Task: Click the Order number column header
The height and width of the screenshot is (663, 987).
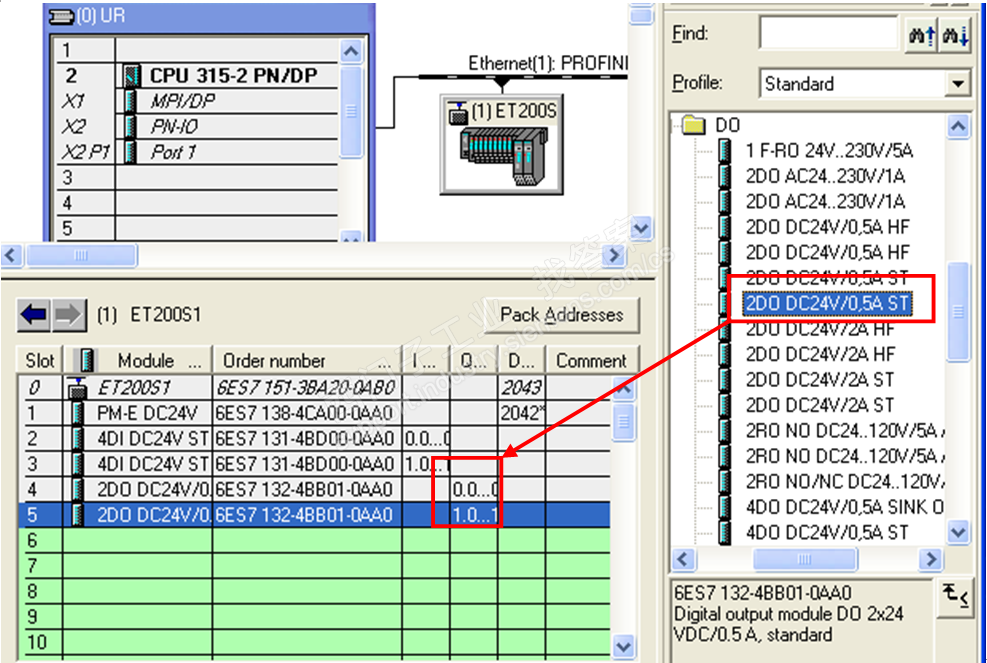Action: pos(307,361)
